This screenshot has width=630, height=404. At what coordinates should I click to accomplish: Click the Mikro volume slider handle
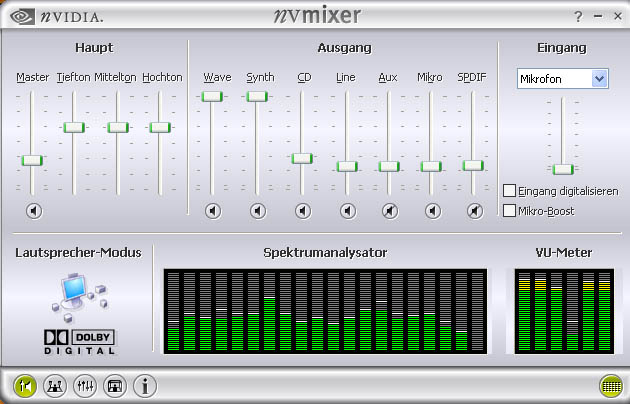pos(431,166)
